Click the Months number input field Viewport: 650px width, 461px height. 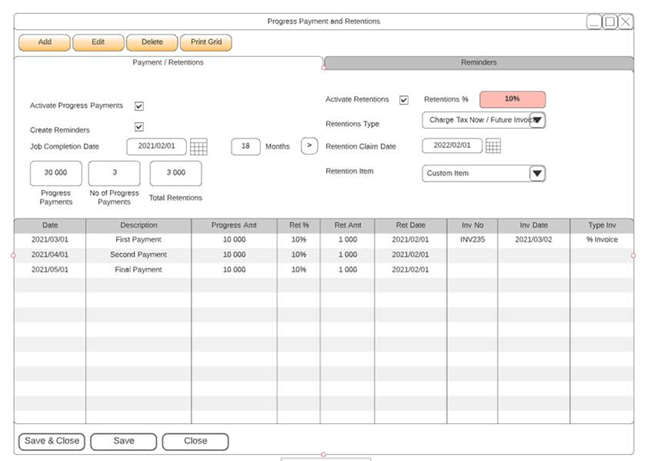coord(246,146)
